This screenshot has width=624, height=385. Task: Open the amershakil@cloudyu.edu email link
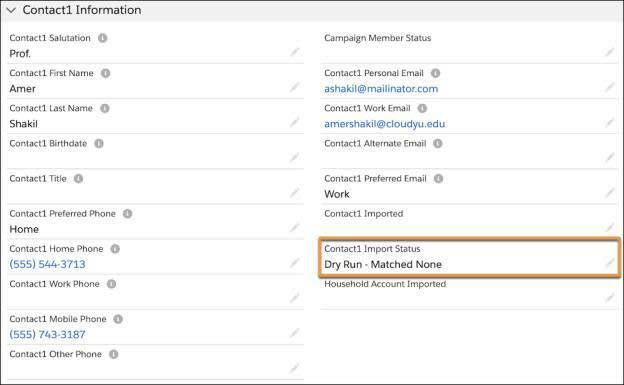point(384,124)
